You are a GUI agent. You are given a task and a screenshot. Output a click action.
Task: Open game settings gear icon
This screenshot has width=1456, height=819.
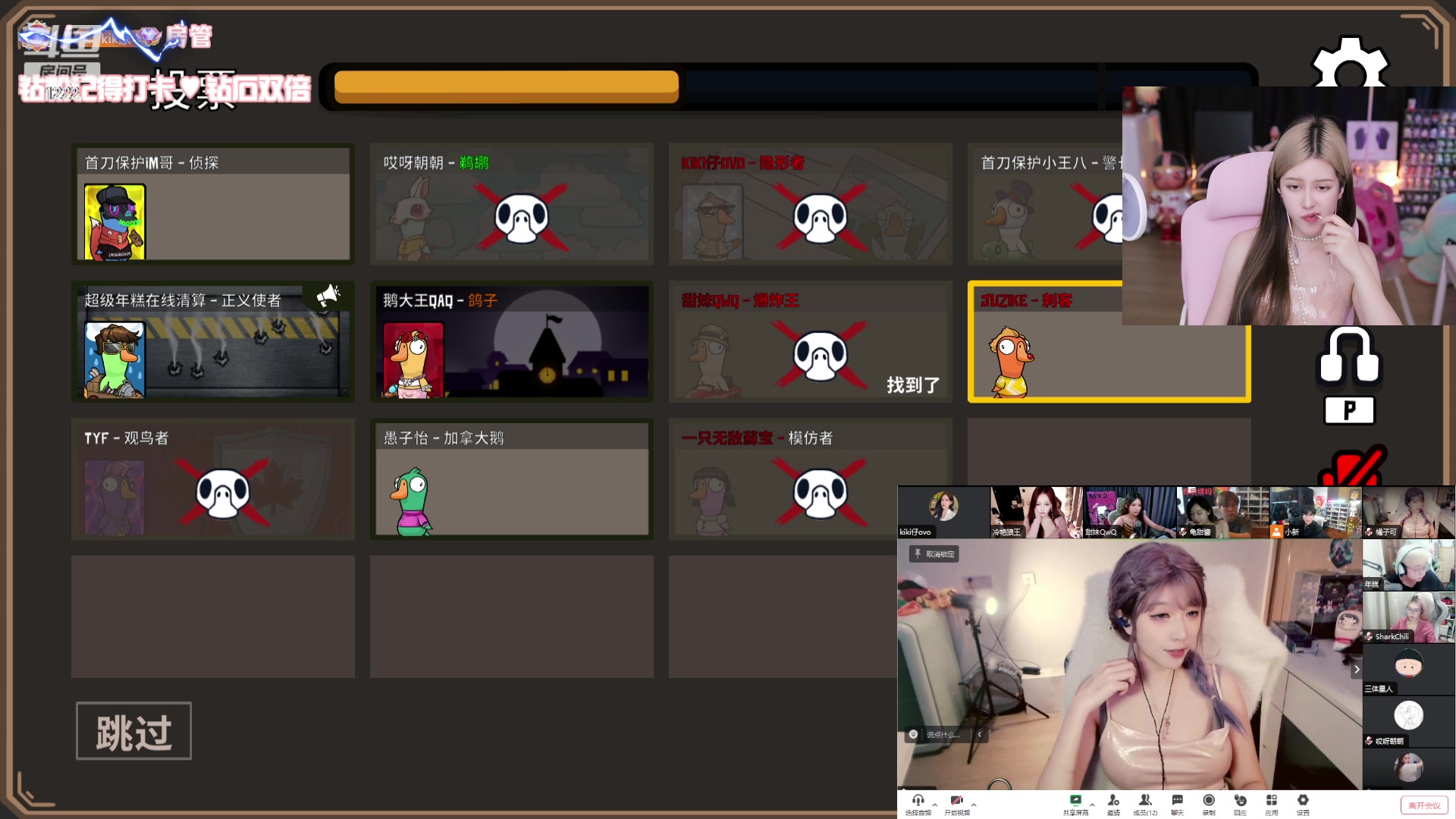[x=1349, y=64]
